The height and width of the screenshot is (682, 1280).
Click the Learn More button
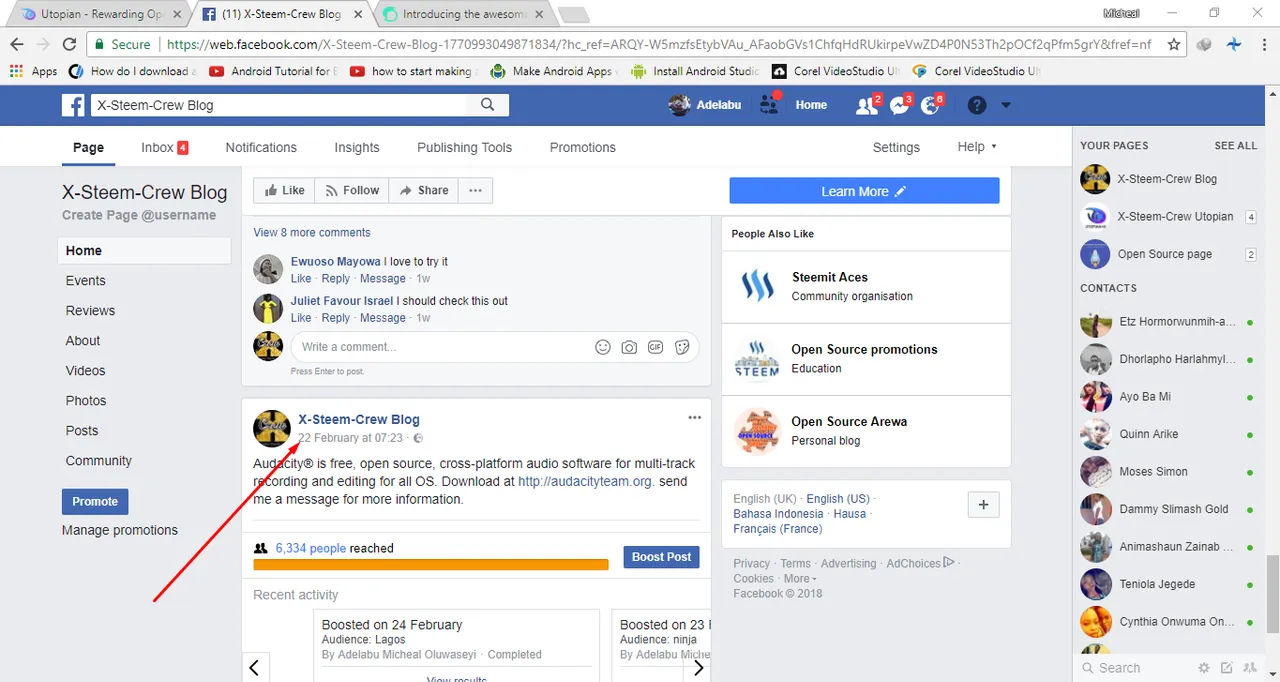[x=864, y=191]
